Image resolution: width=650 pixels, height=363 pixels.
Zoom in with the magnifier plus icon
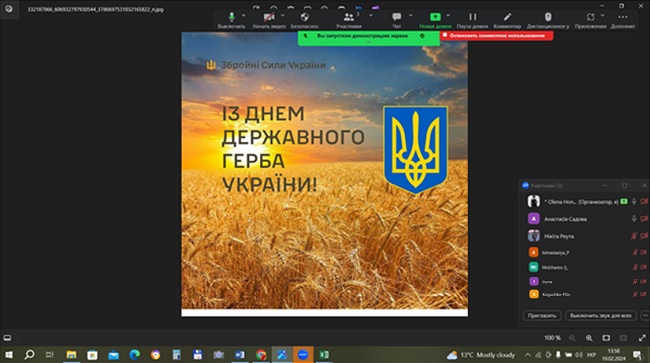[x=589, y=338]
